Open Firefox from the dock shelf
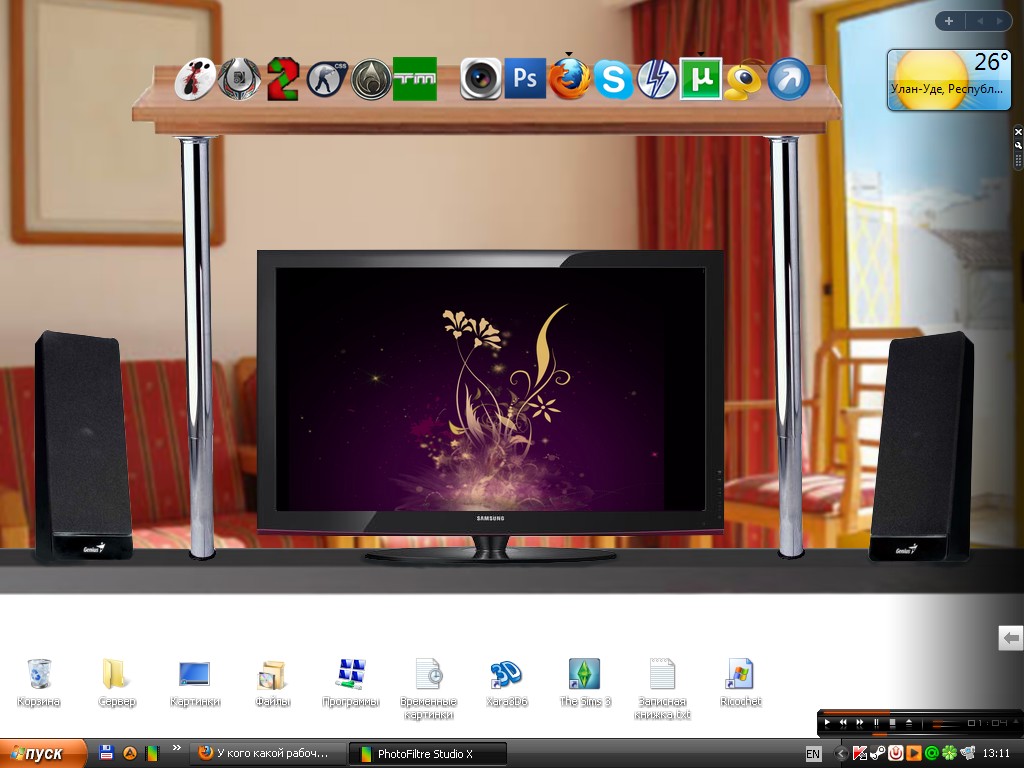1024x768 pixels. point(570,79)
